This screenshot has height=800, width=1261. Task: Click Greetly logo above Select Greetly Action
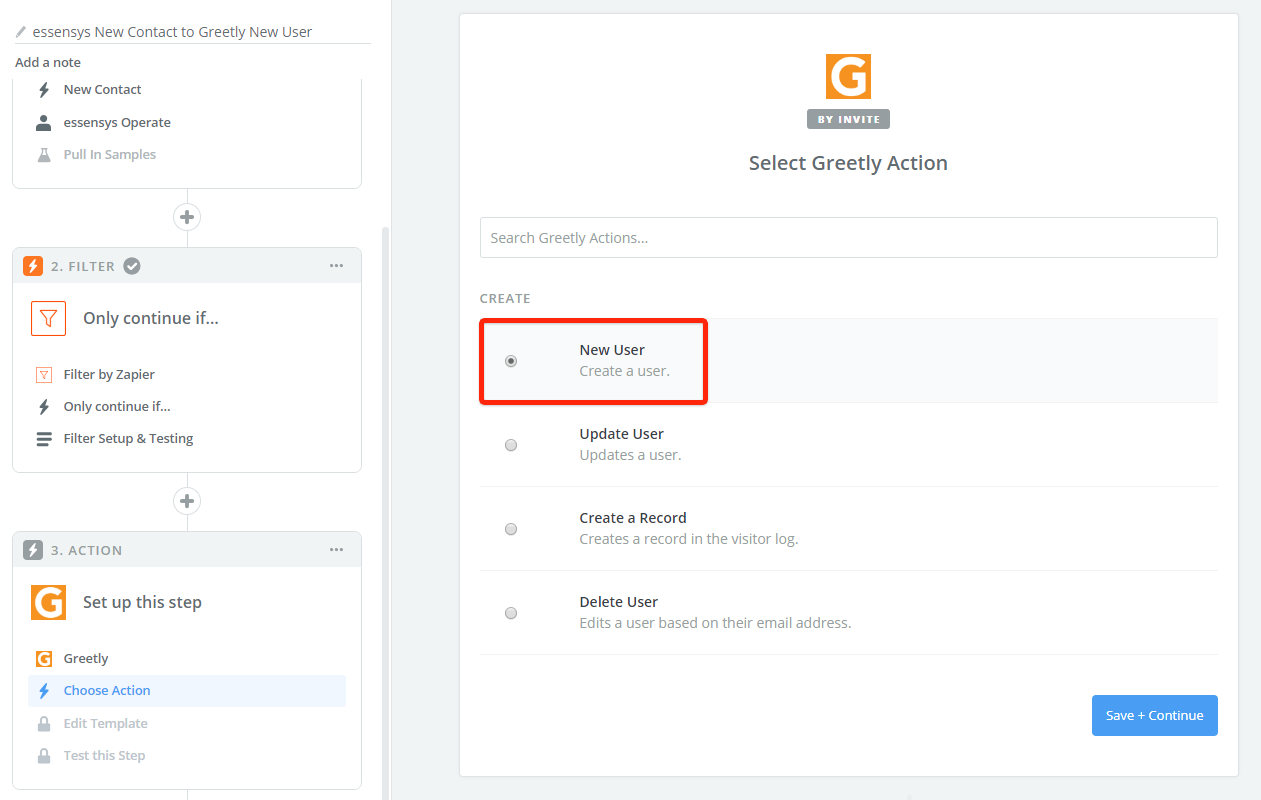coord(848,76)
